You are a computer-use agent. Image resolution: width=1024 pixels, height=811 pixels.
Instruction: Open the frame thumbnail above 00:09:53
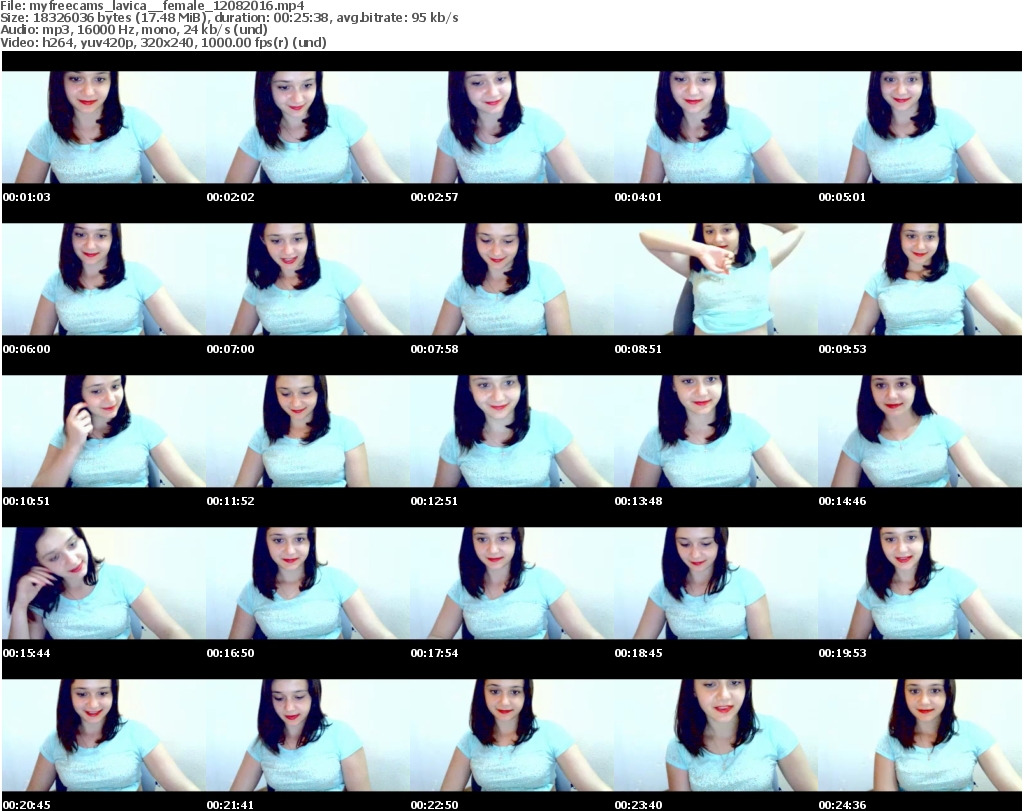click(x=920, y=279)
